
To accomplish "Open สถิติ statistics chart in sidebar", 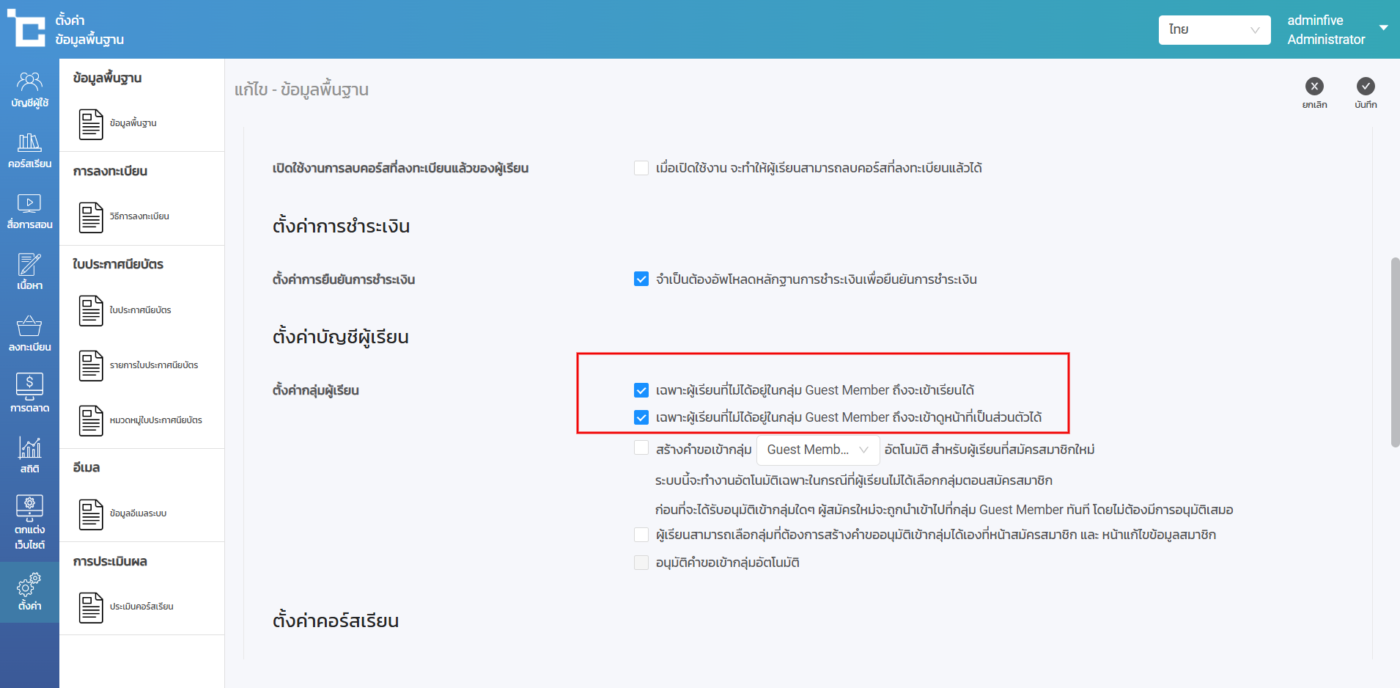I will pyautogui.click(x=30, y=455).
